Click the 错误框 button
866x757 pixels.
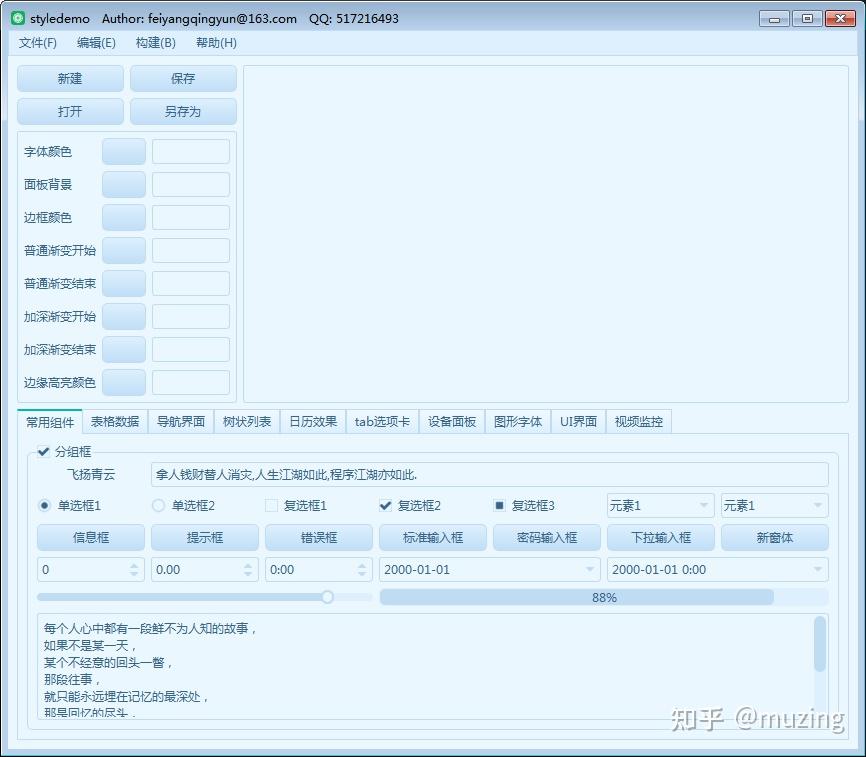(318, 537)
